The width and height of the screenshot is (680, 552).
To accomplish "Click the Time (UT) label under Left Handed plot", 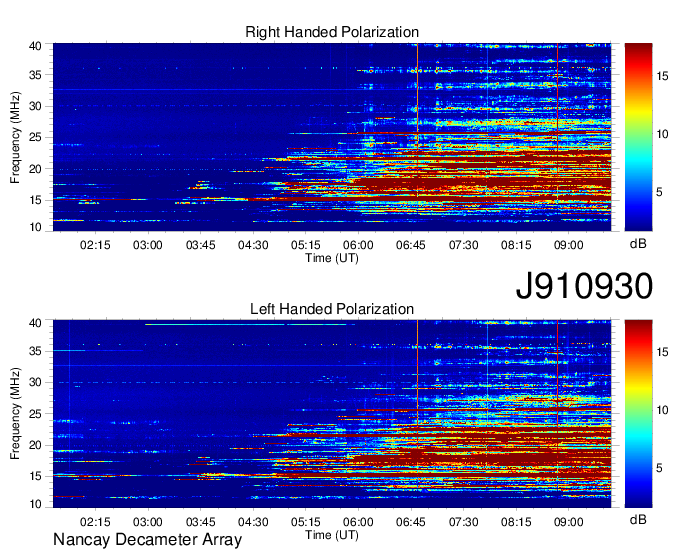I will [332, 535].
